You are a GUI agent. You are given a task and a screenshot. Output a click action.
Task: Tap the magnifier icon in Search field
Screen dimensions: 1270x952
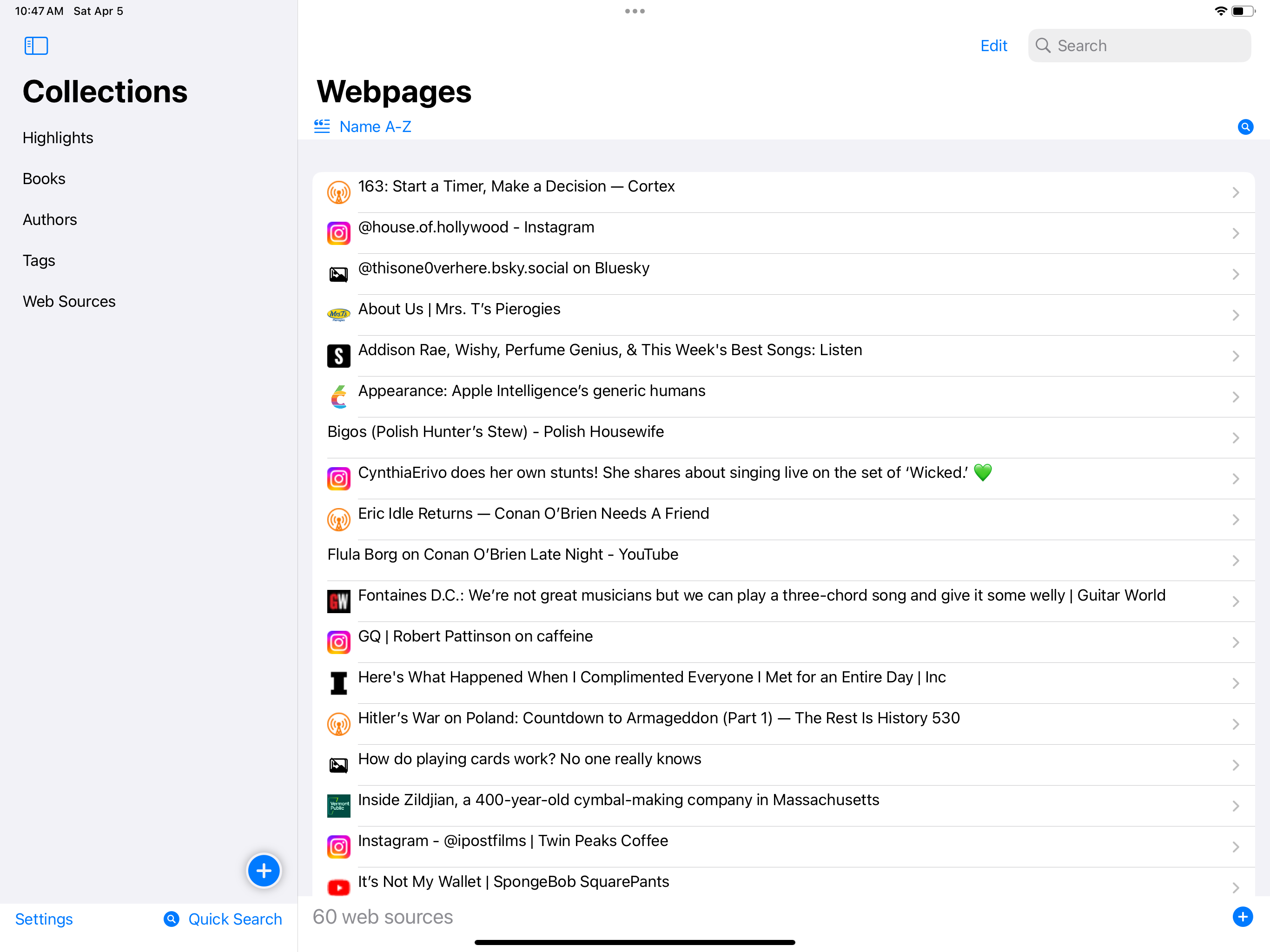tap(1043, 46)
